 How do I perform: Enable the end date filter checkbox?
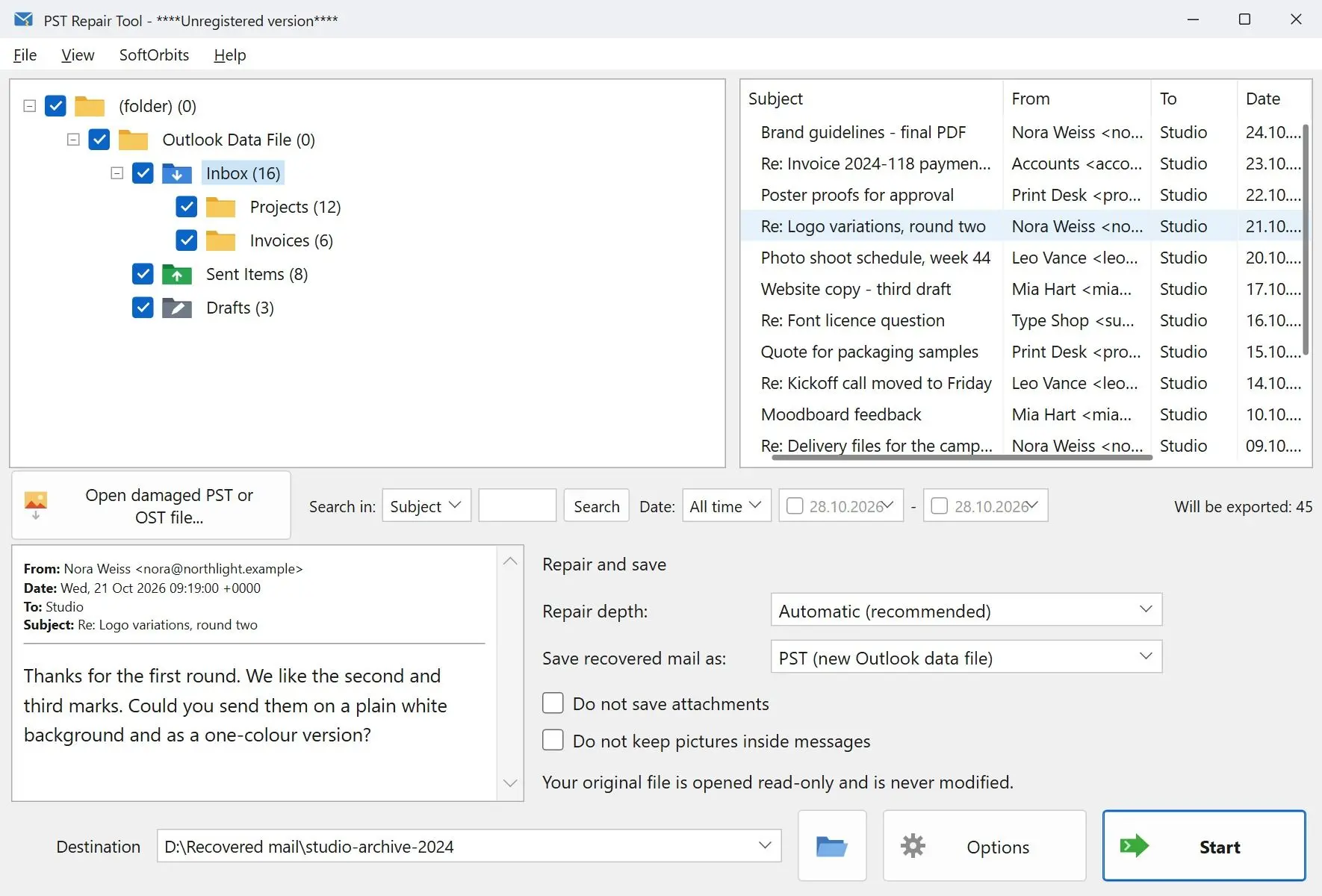click(940, 506)
